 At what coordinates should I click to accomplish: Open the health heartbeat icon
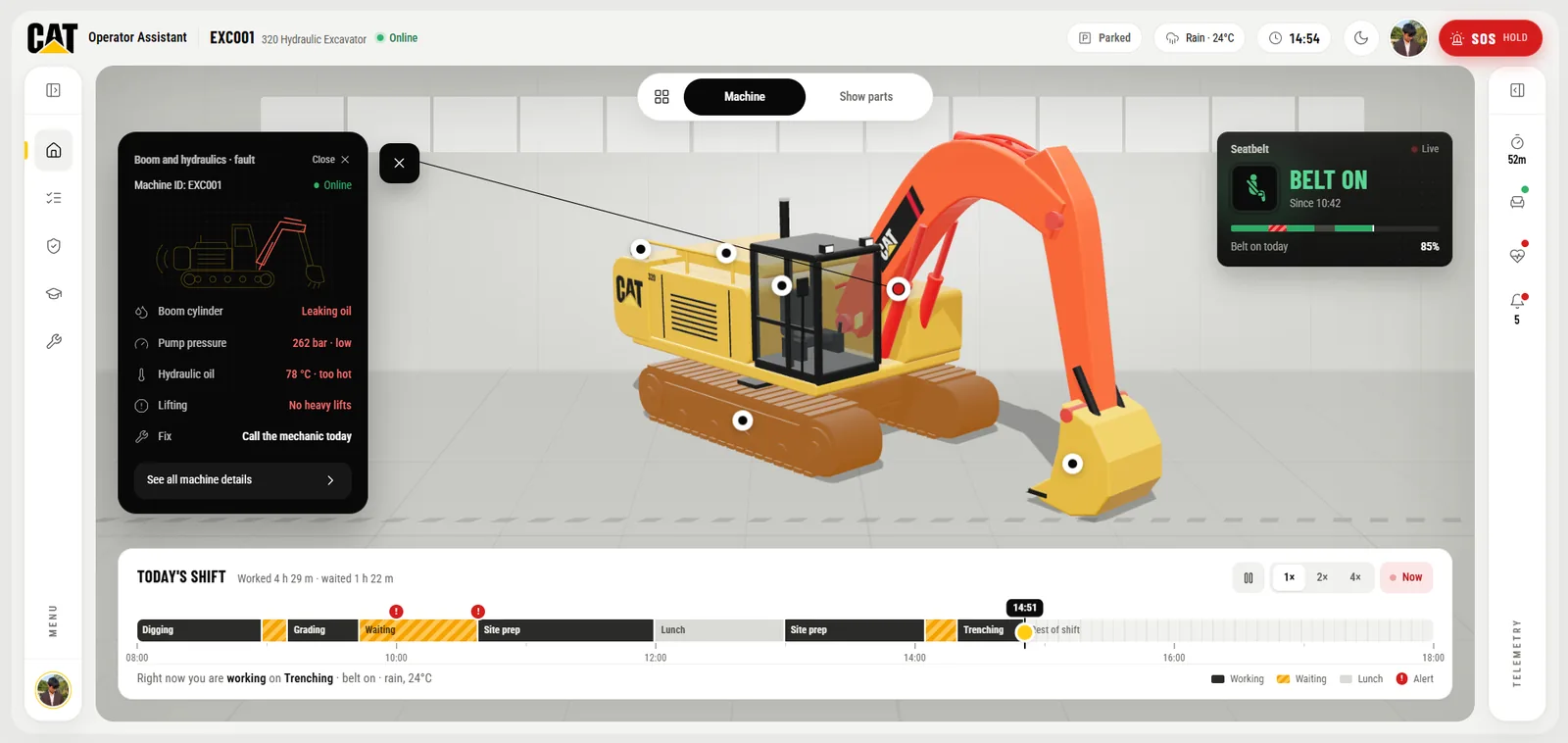click(1517, 255)
